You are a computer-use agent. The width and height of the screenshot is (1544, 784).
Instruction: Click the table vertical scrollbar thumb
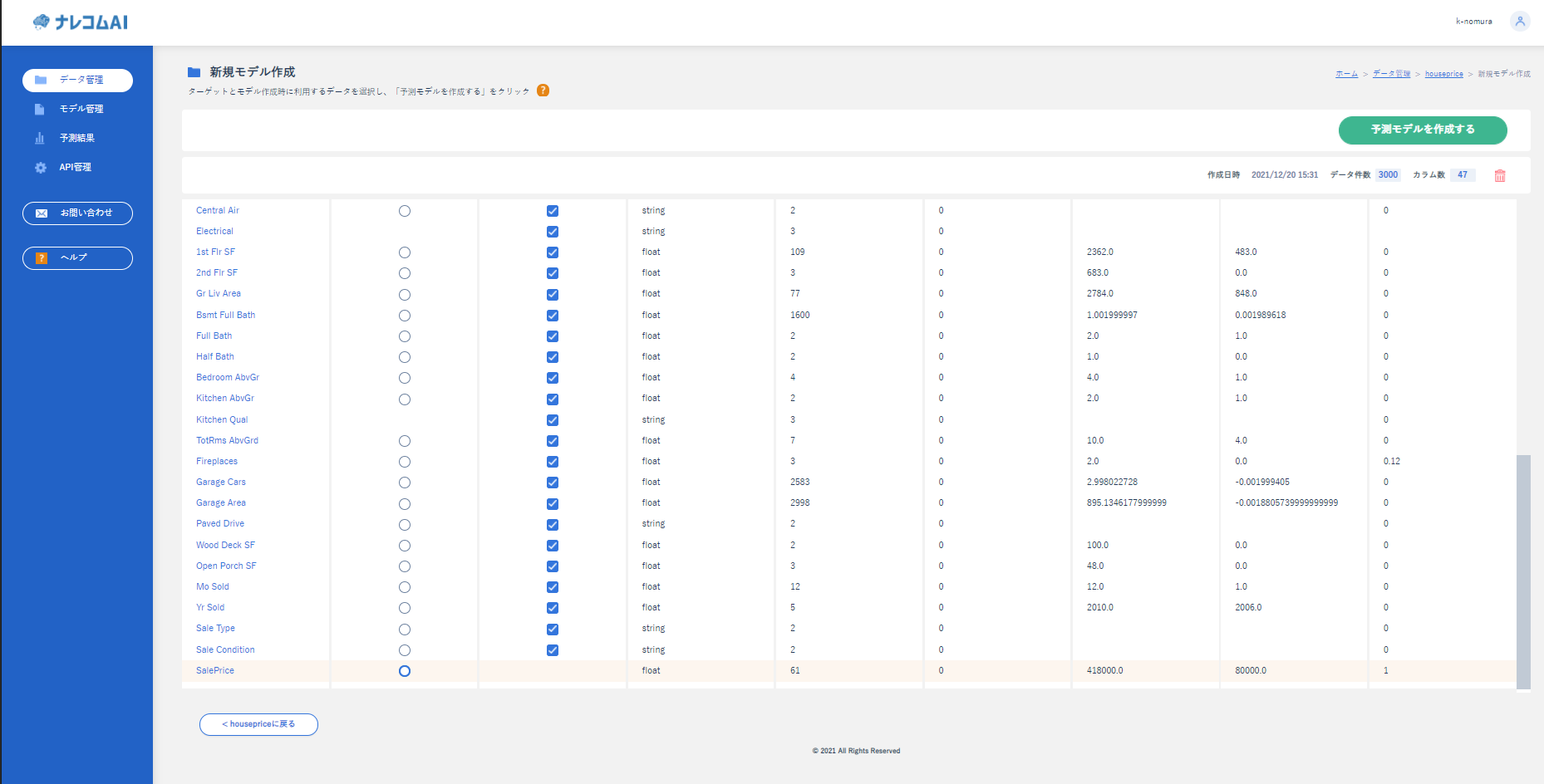[1523, 572]
